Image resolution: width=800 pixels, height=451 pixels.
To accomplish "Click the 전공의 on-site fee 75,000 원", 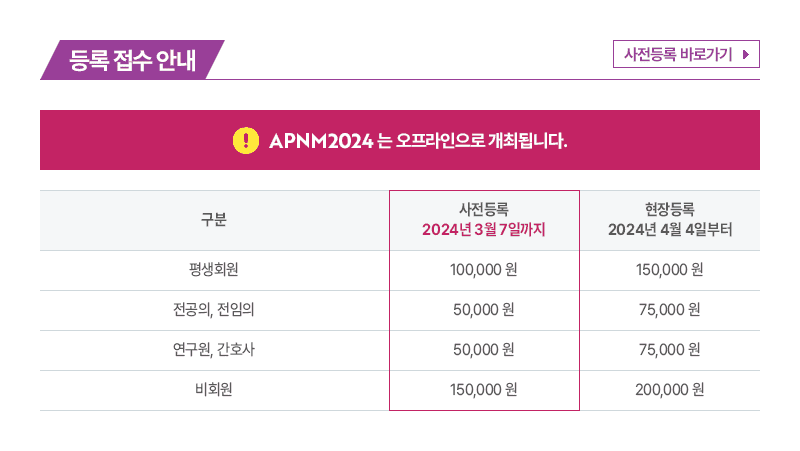I will point(670,310).
